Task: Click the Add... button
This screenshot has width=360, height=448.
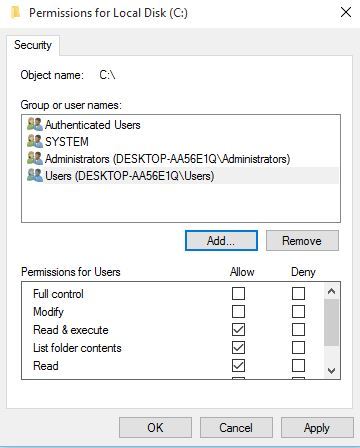Action: pos(221,240)
